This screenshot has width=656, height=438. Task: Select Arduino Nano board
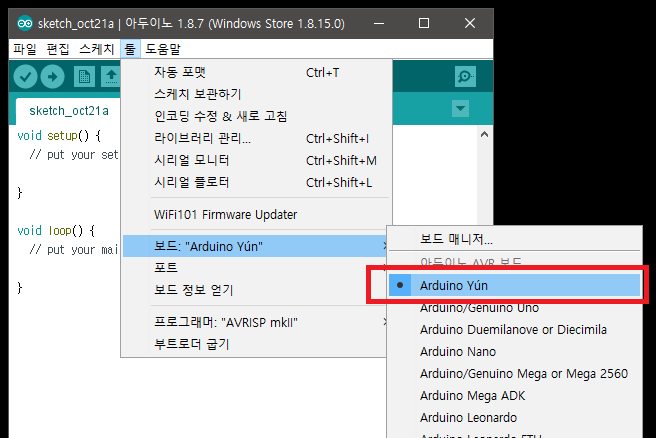514,351
